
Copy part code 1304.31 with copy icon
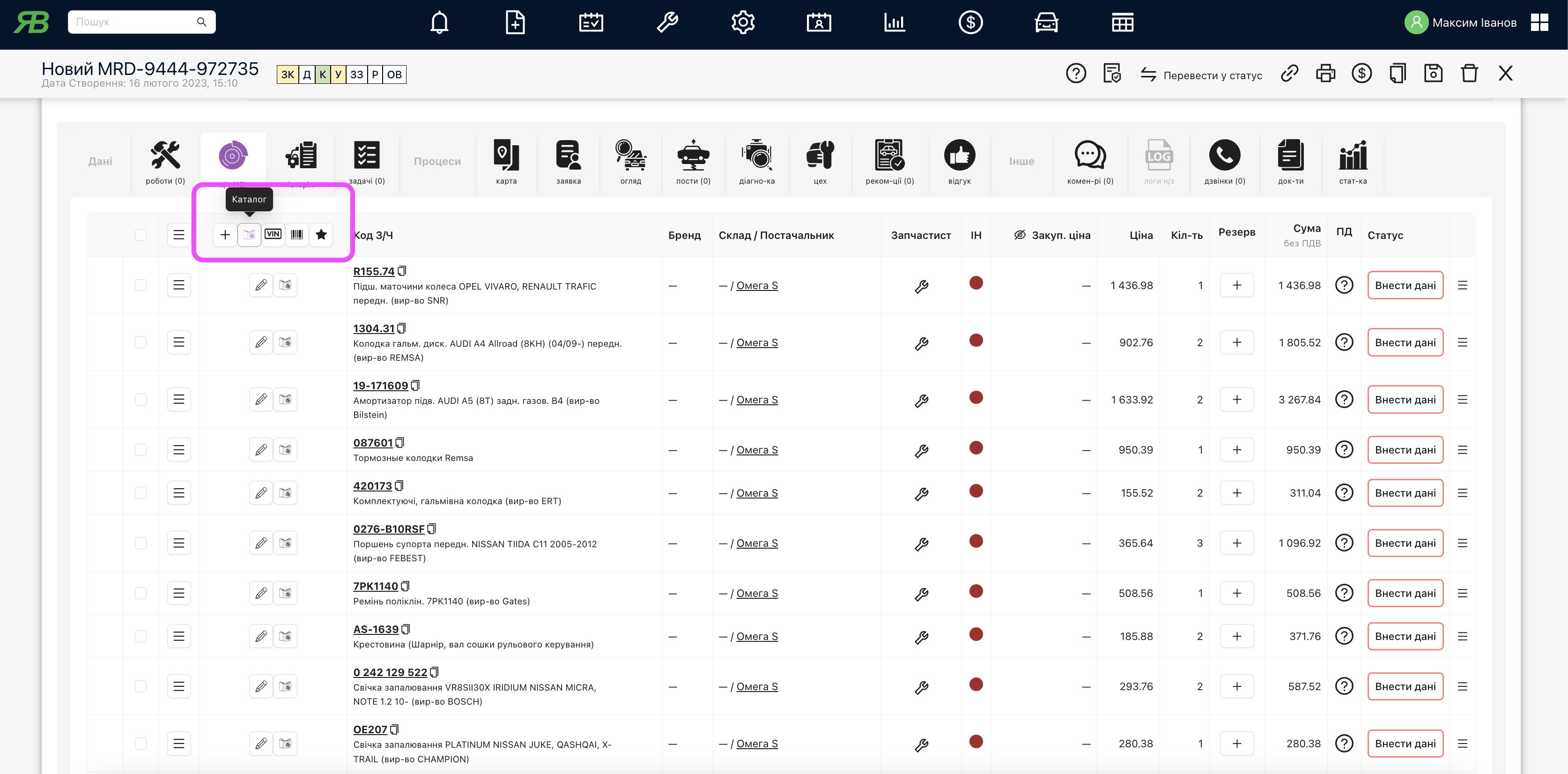402,328
